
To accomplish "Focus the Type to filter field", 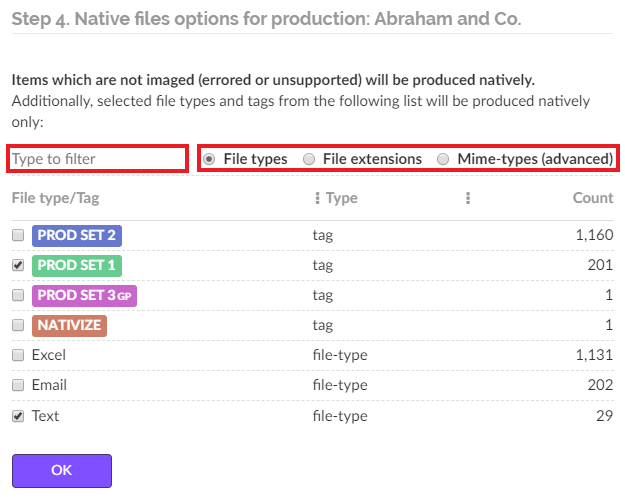I will click(x=98, y=159).
